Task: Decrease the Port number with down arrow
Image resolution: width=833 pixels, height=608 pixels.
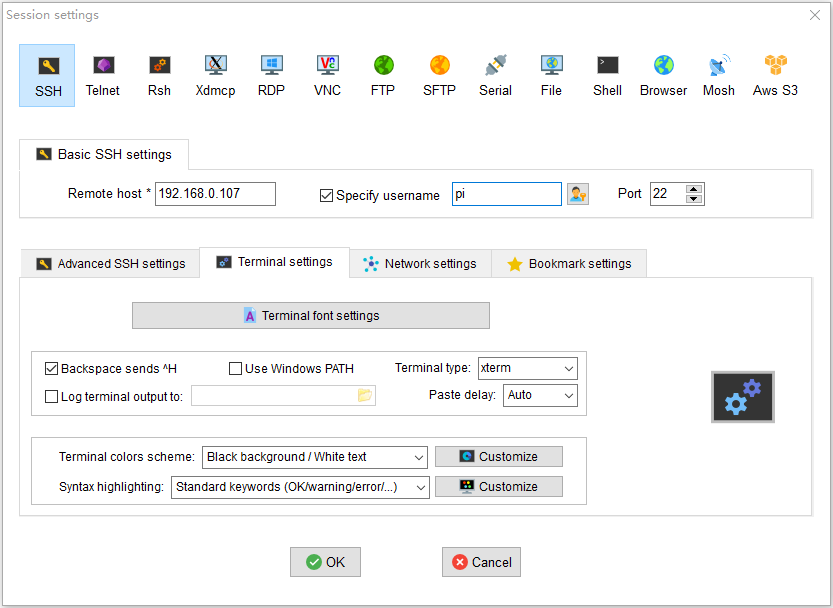Action: pyautogui.click(x=694, y=199)
